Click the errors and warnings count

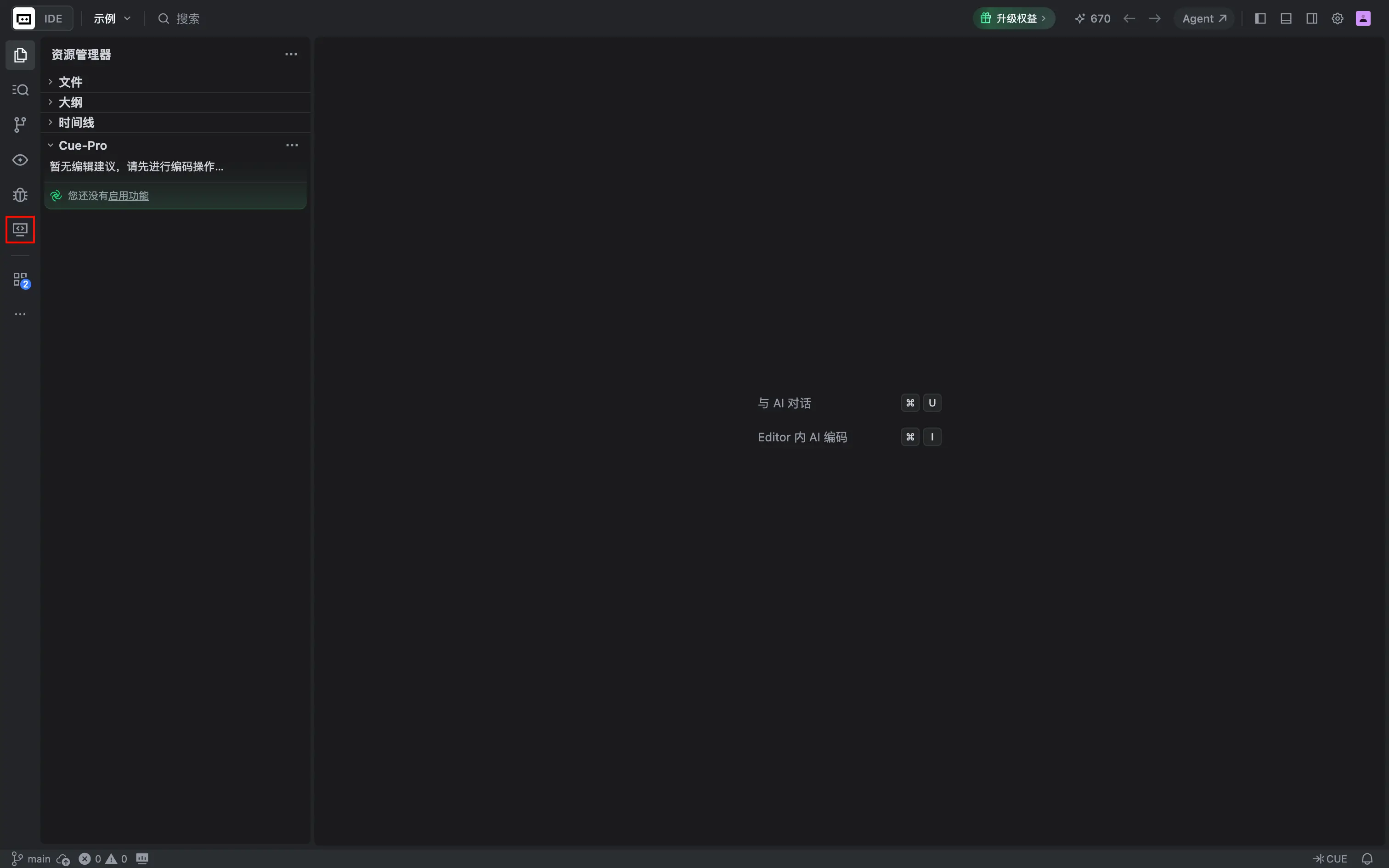pyautogui.click(x=103, y=859)
